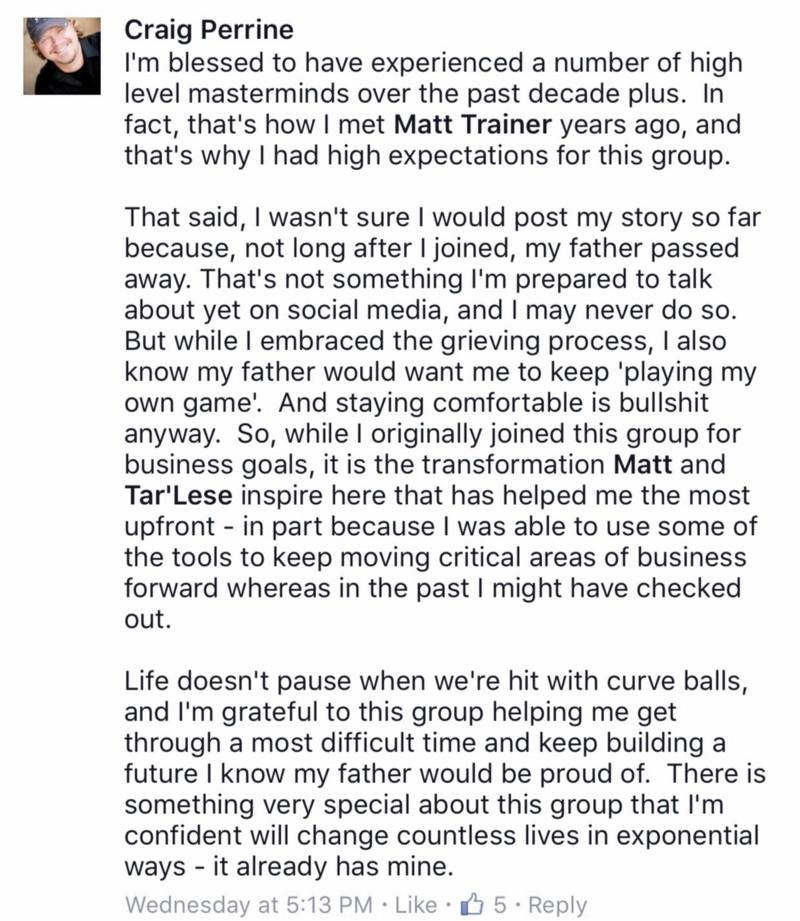This screenshot has height=921, width=800.
Task: Open the tagged Matt Trainer profile
Action: pyautogui.click(x=473, y=125)
